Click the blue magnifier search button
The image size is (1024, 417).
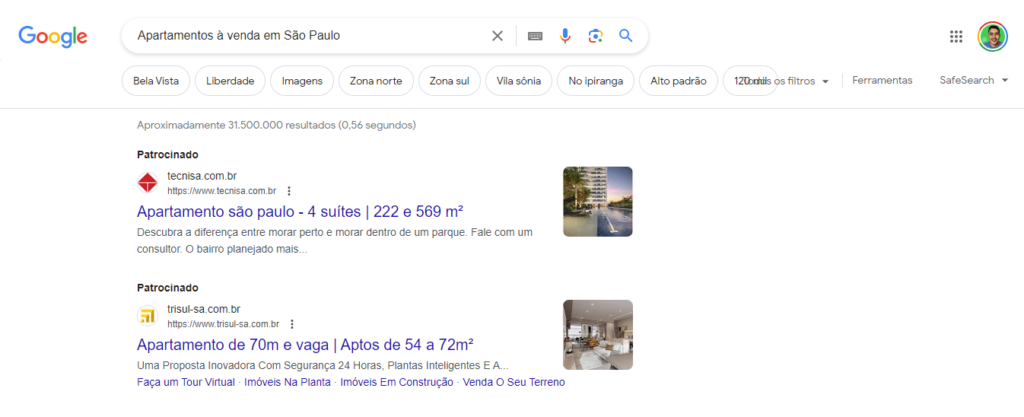(x=626, y=36)
